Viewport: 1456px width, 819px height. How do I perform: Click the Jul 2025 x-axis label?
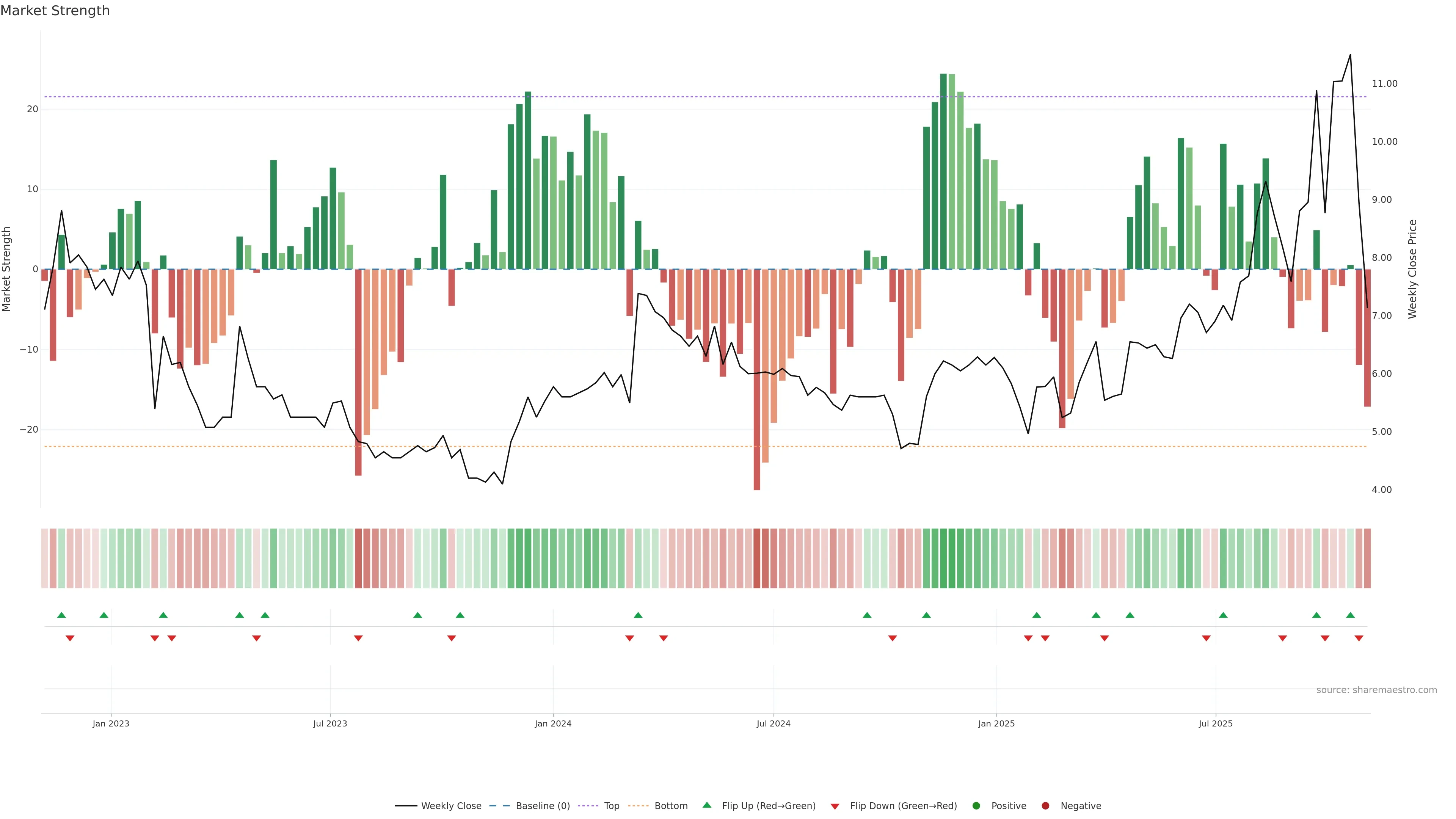click(1215, 723)
